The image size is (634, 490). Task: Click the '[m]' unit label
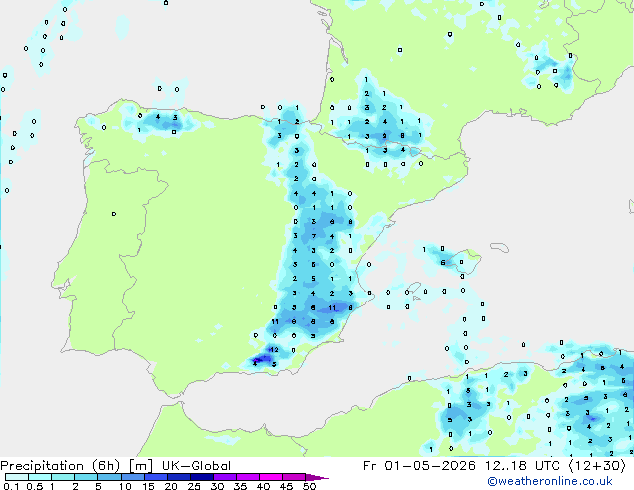click(141, 466)
